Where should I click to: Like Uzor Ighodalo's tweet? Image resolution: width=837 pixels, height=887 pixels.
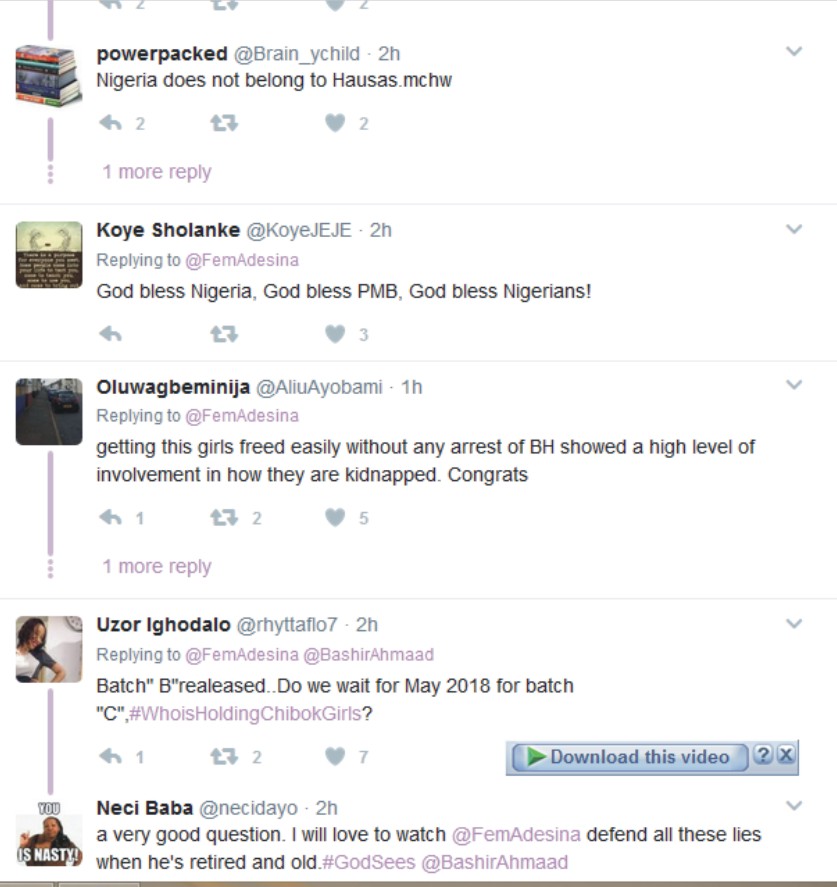coord(336,757)
